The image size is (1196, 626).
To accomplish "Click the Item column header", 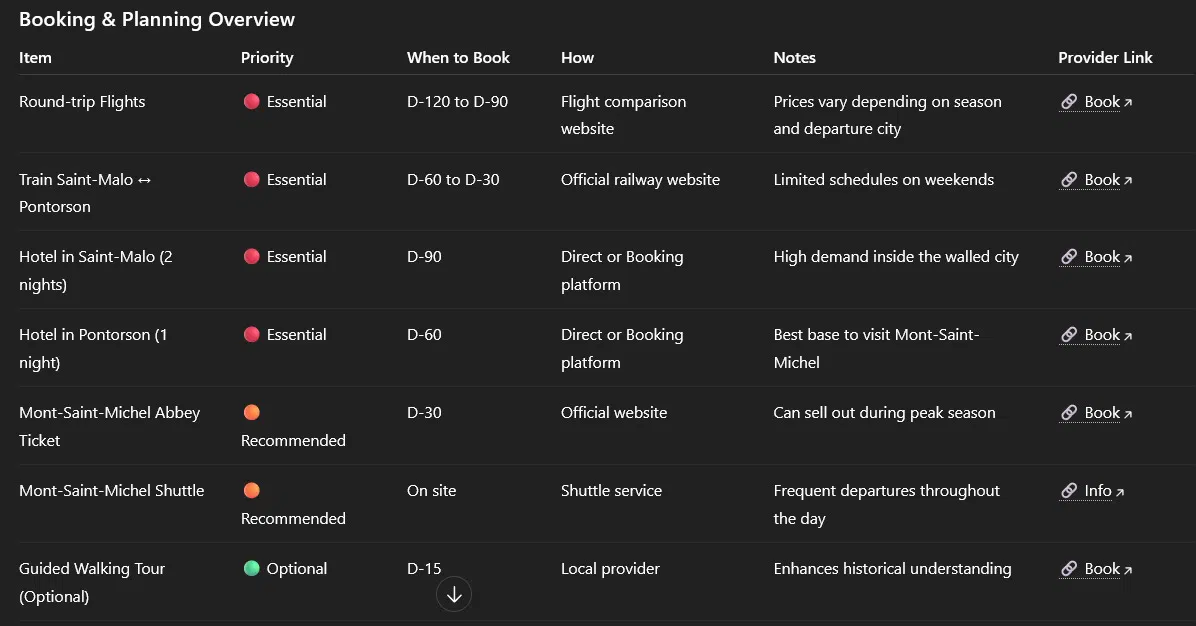I will tap(35, 57).
